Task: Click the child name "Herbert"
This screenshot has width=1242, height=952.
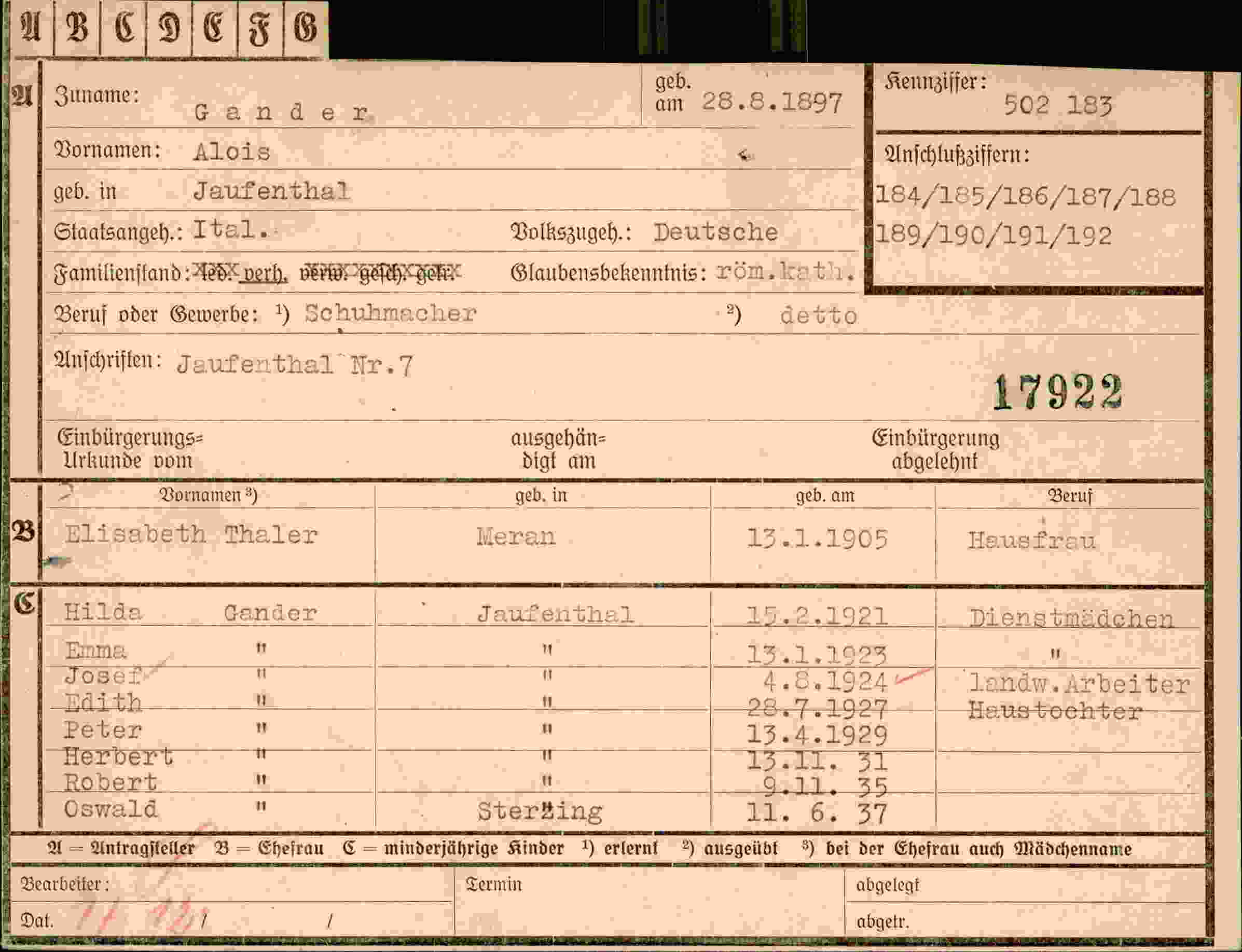Action: pos(118,756)
